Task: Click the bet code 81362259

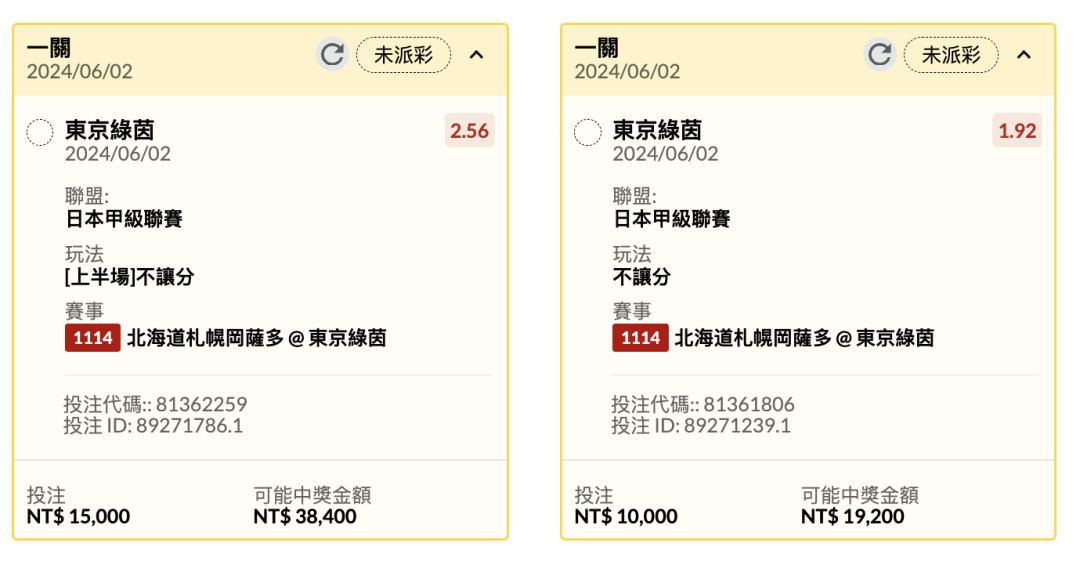Action: (201, 405)
